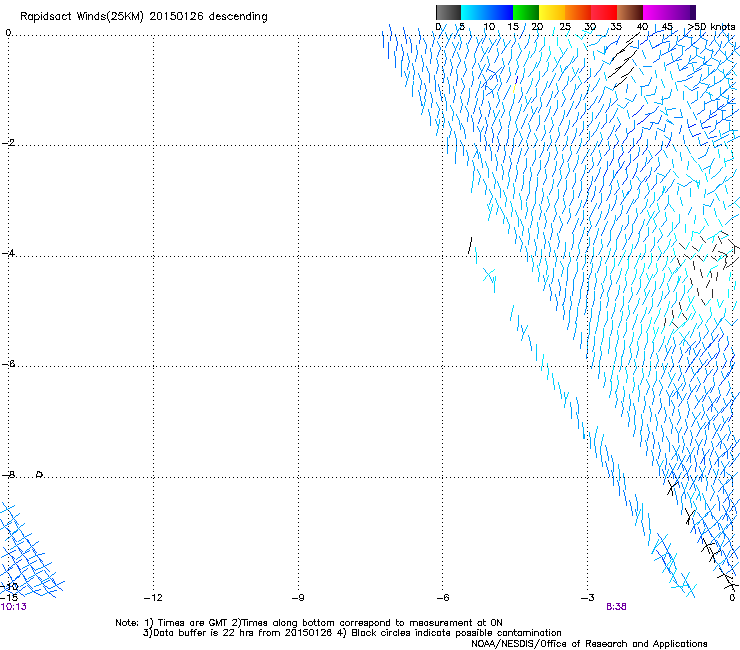740x650 pixels.
Task: Select the red 30–35 knots color segment
Action: 604,12
